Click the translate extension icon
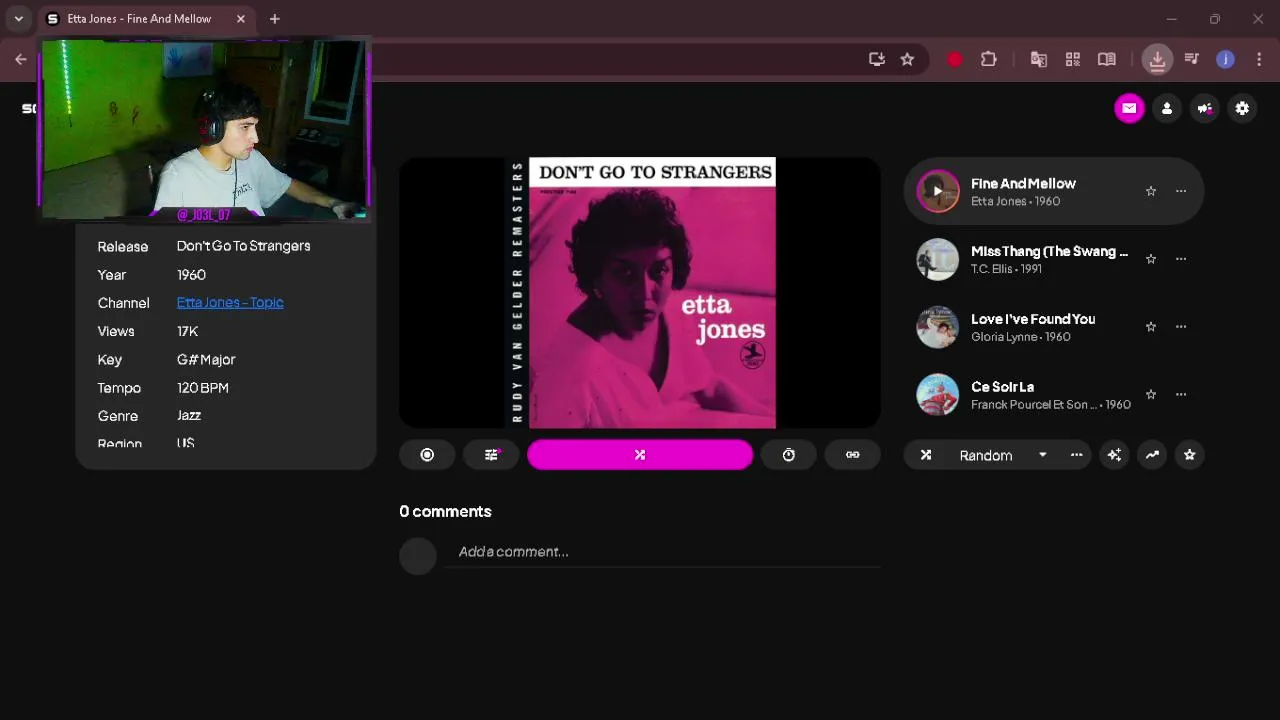Viewport: 1280px width, 720px height. pos(1039,59)
